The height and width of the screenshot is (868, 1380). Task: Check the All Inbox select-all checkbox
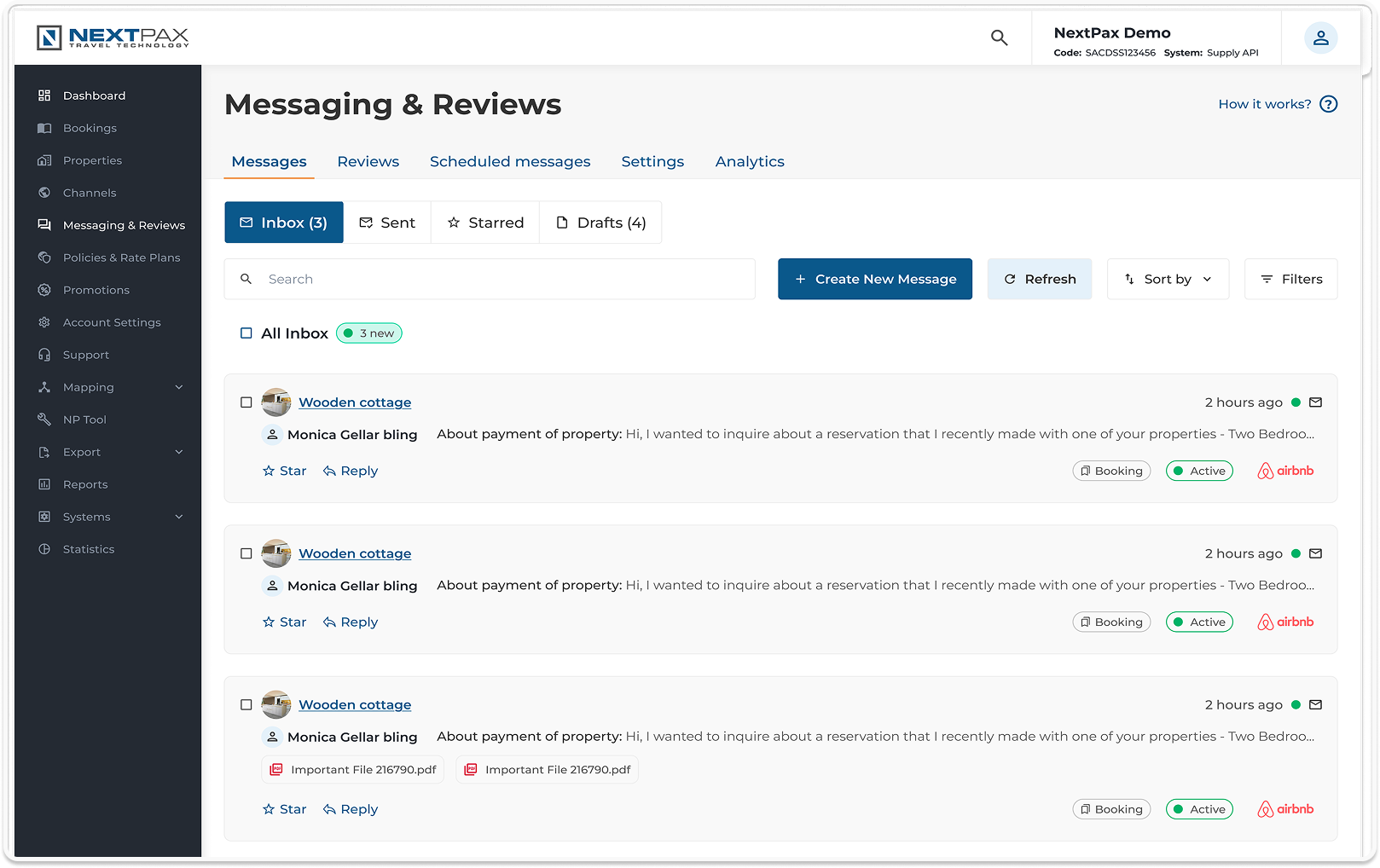pyautogui.click(x=246, y=333)
